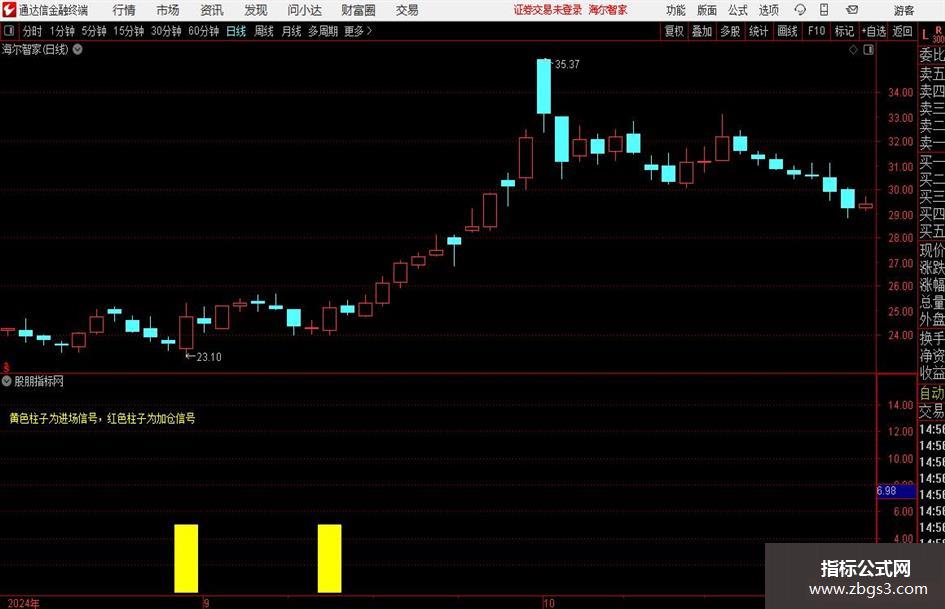Open the 财富圈 menu
The image size is (945, 609).
[358, 10]
